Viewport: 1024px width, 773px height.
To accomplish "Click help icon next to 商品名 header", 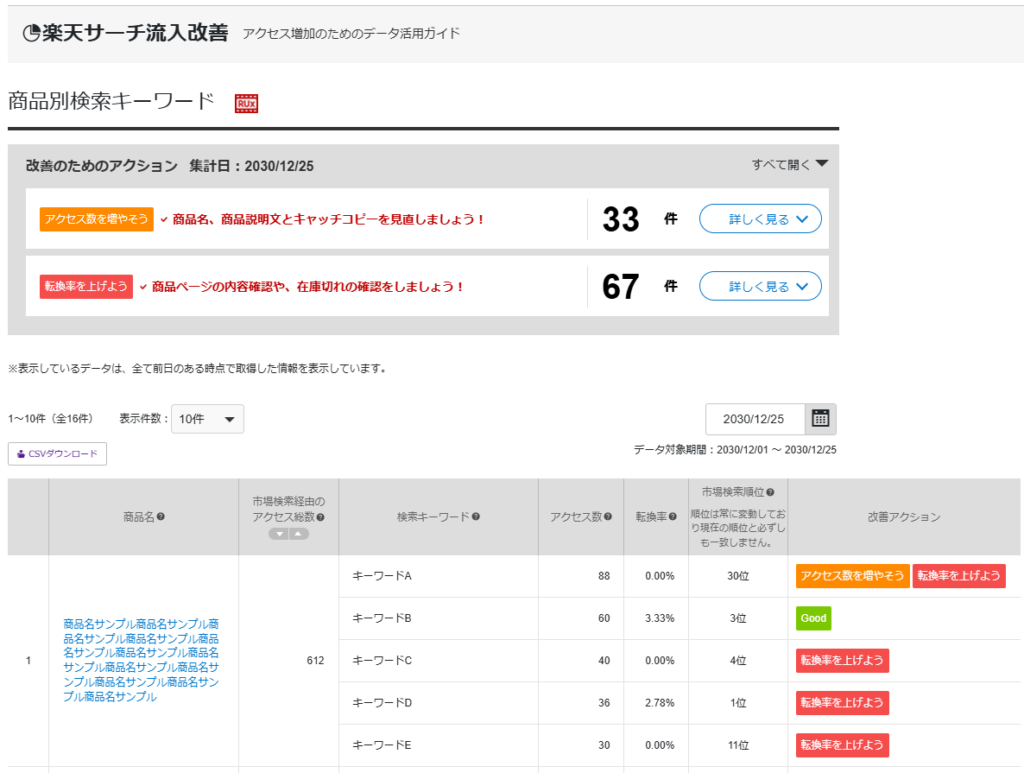I will coord(161,517).
